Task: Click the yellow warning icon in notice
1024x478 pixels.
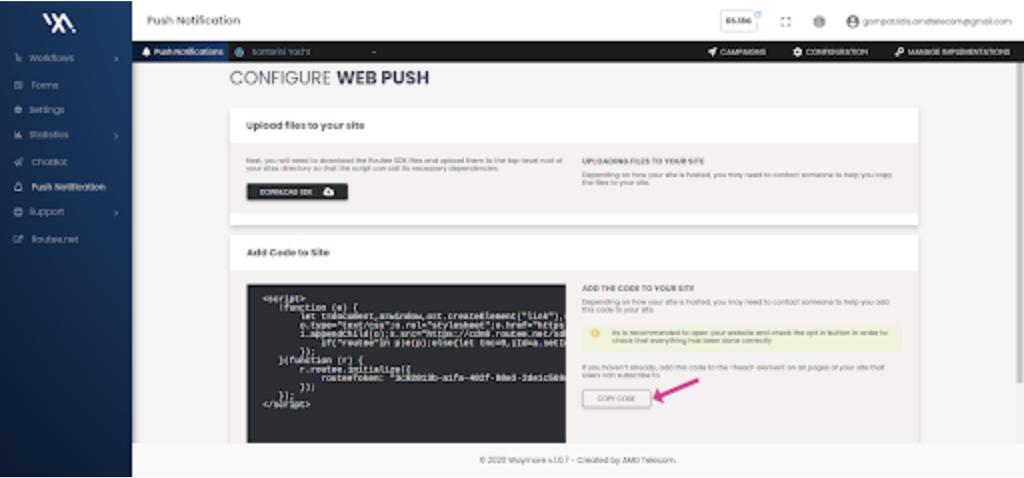Action: 595,333
